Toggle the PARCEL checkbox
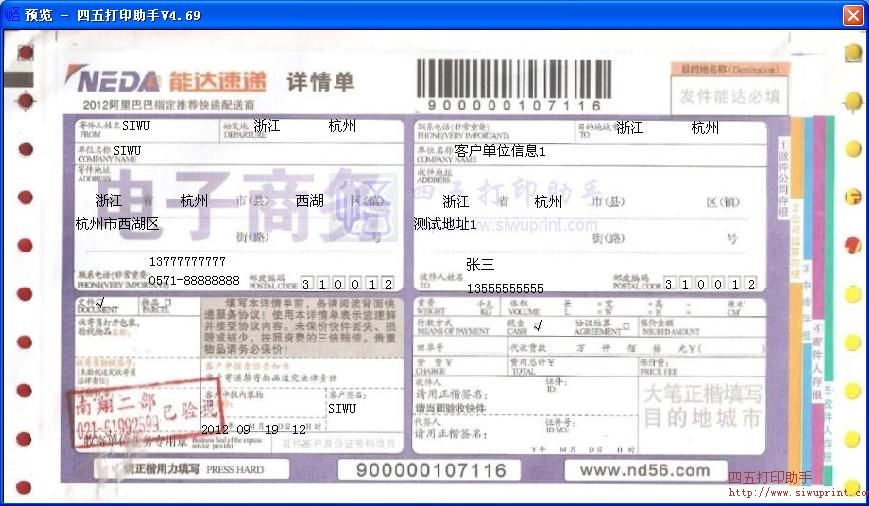The image size is (869, 506). tap(167, 303)
